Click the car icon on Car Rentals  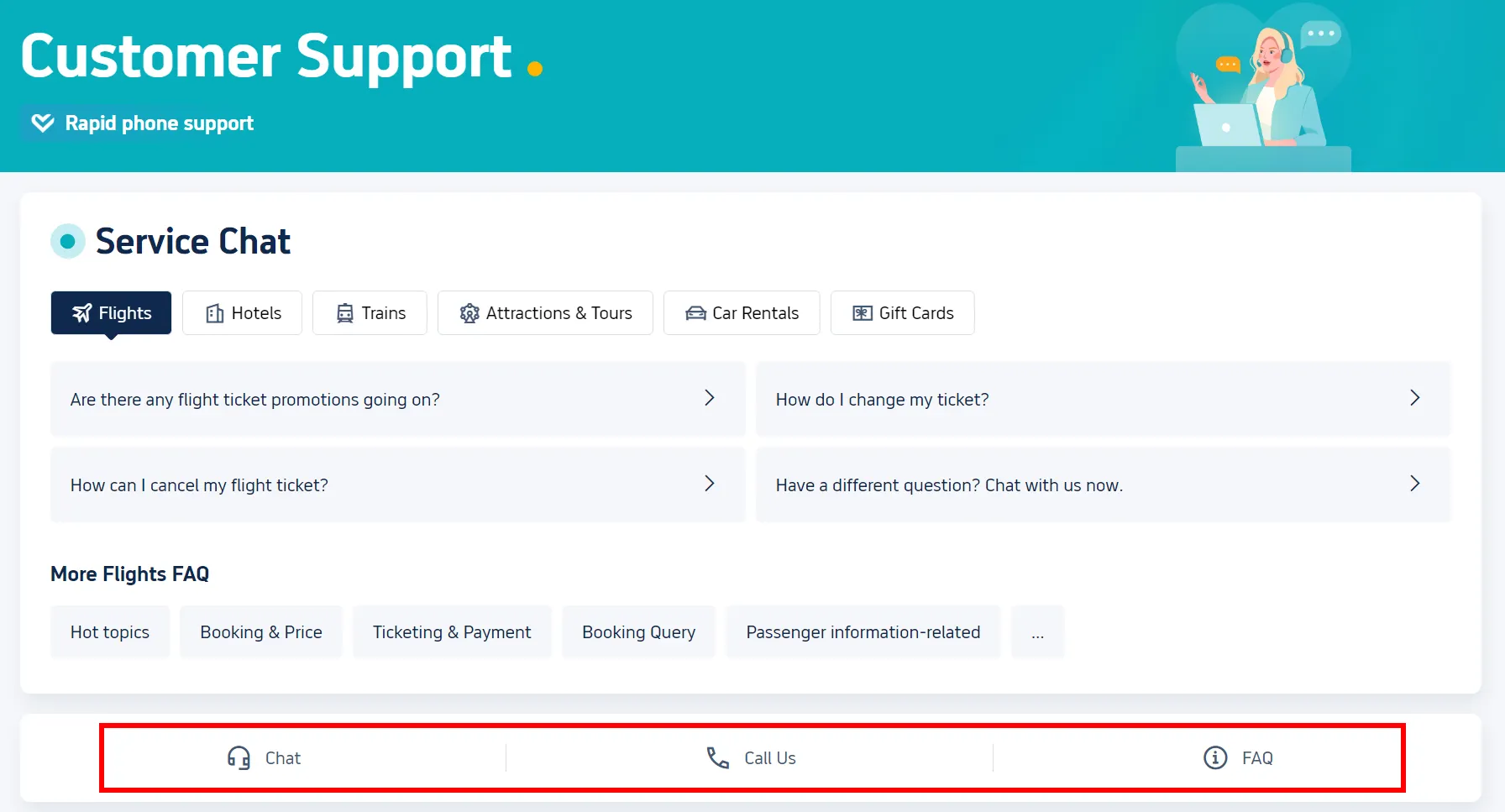tap(695, 313)
